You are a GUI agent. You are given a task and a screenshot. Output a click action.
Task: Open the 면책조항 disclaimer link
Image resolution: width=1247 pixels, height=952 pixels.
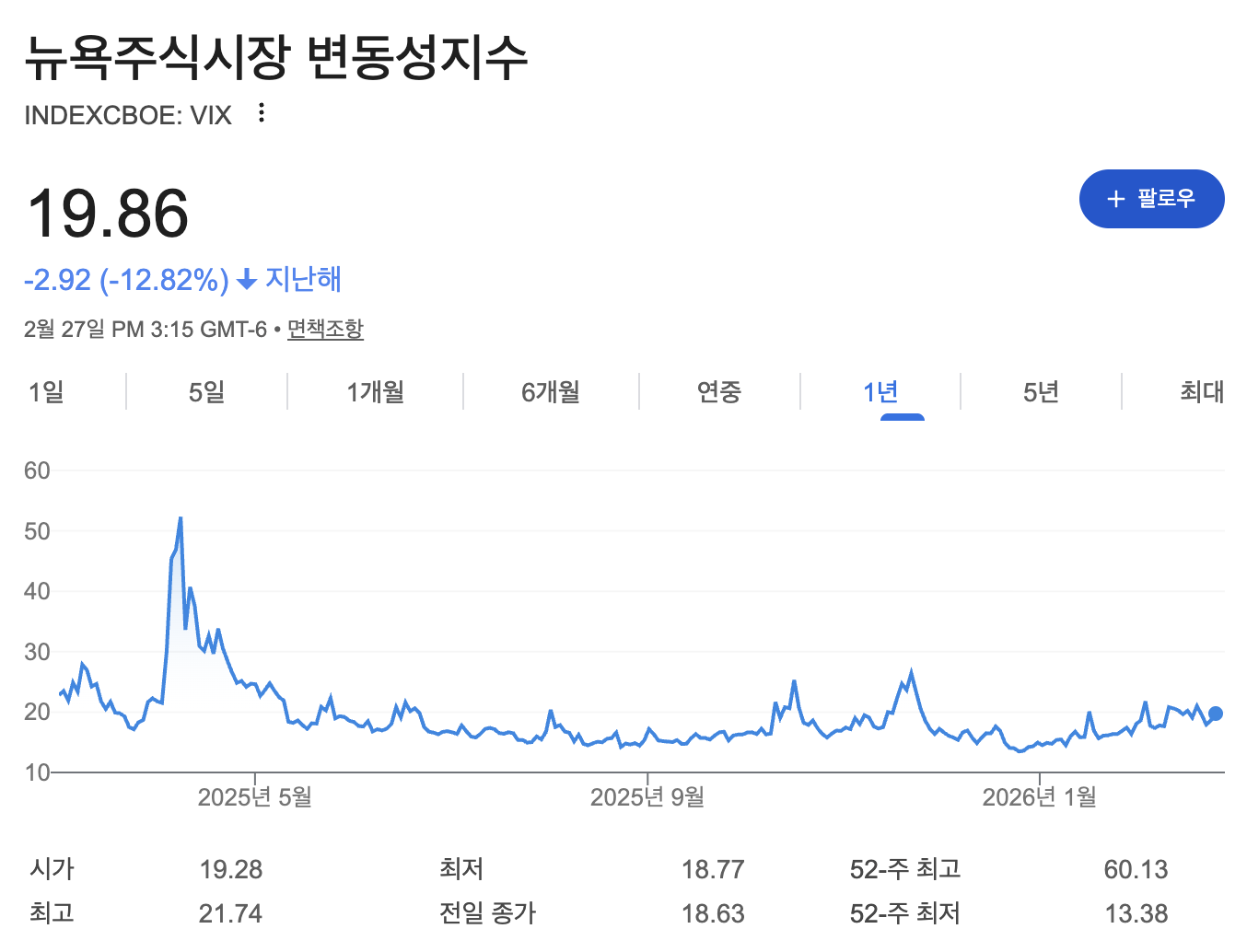pos(325,329)
